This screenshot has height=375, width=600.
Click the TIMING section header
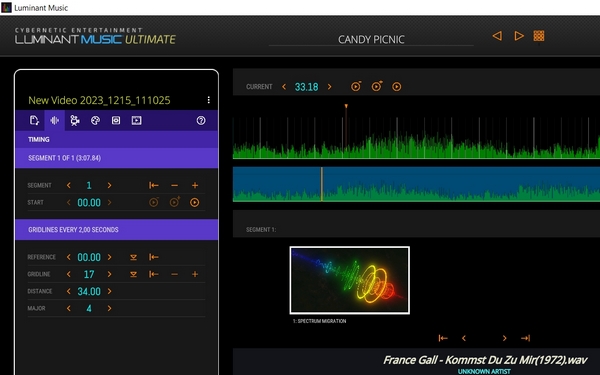116,139
